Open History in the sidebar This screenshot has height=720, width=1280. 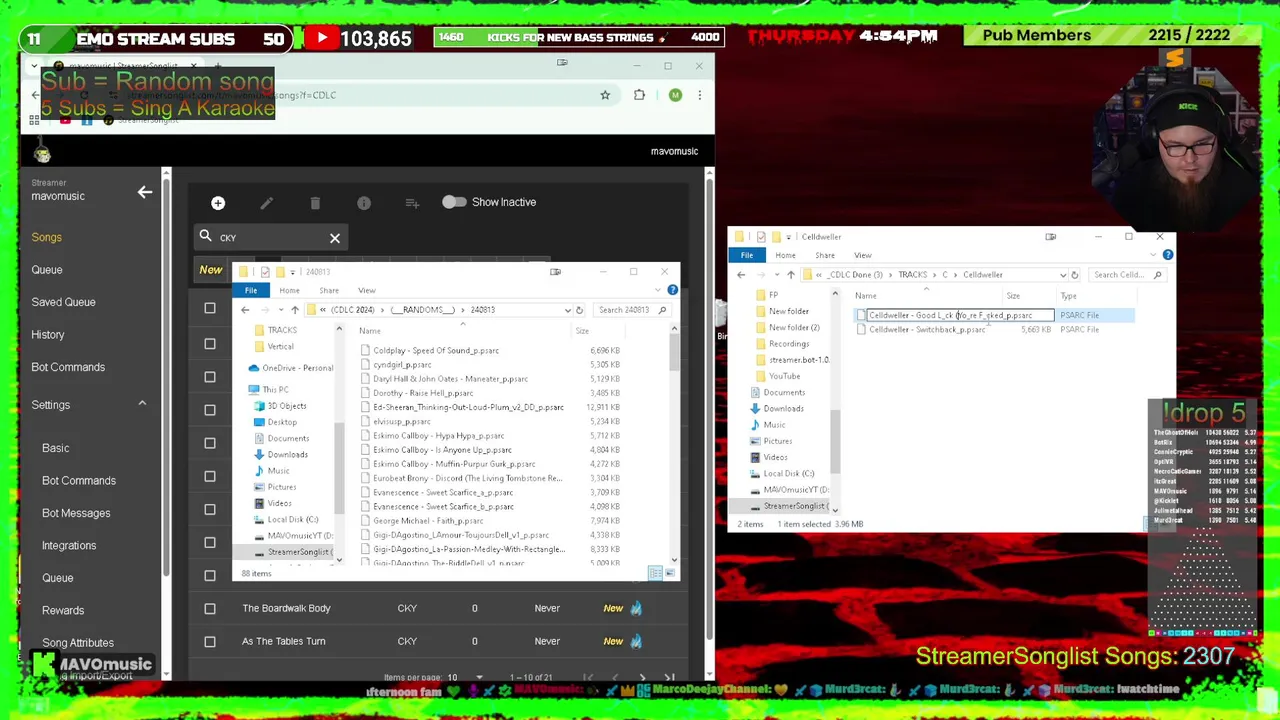48,335
